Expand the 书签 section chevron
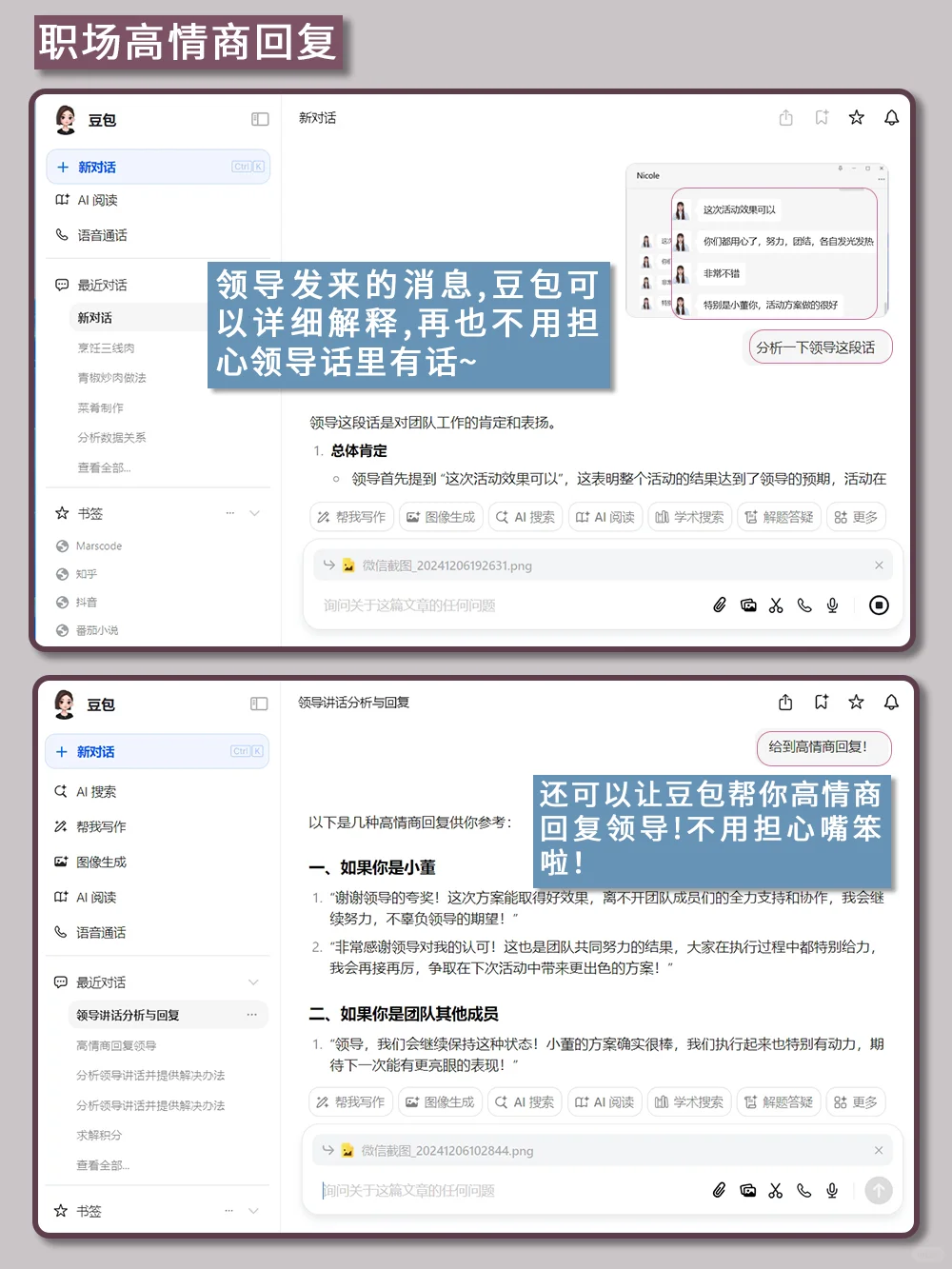 [254, 513]
